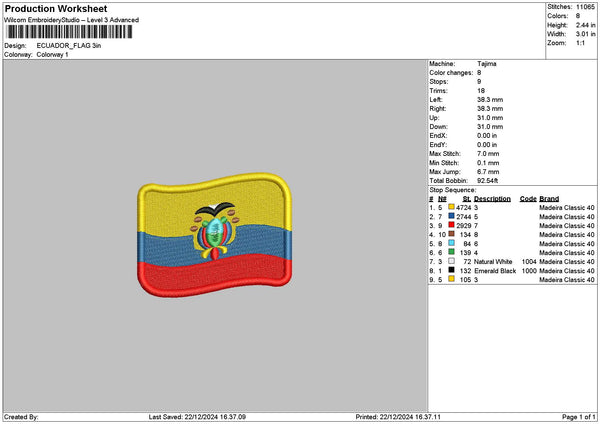600x424 pixels.
Task: Click the barcode under the worksheet title
Action: [x=69, y=32]
